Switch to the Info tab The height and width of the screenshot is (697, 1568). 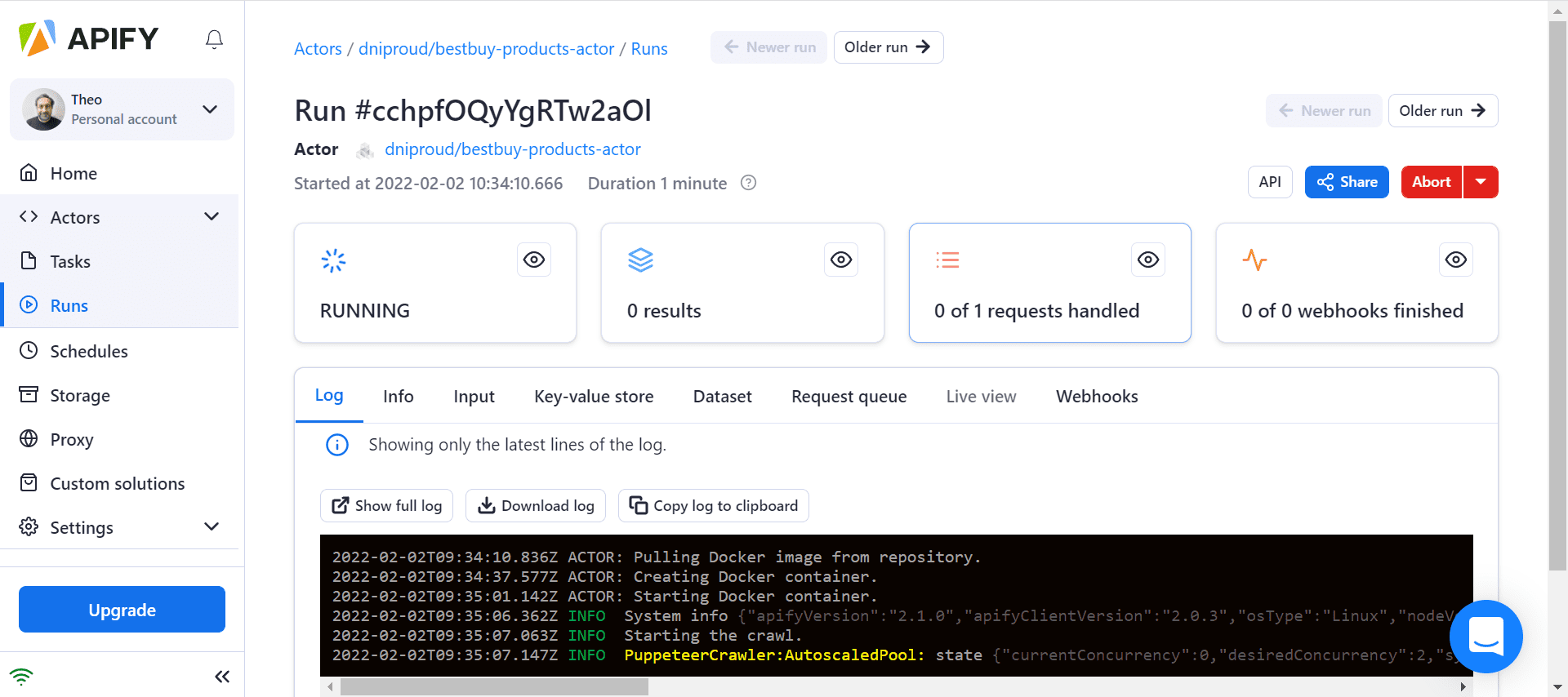[x=399, y=397]
